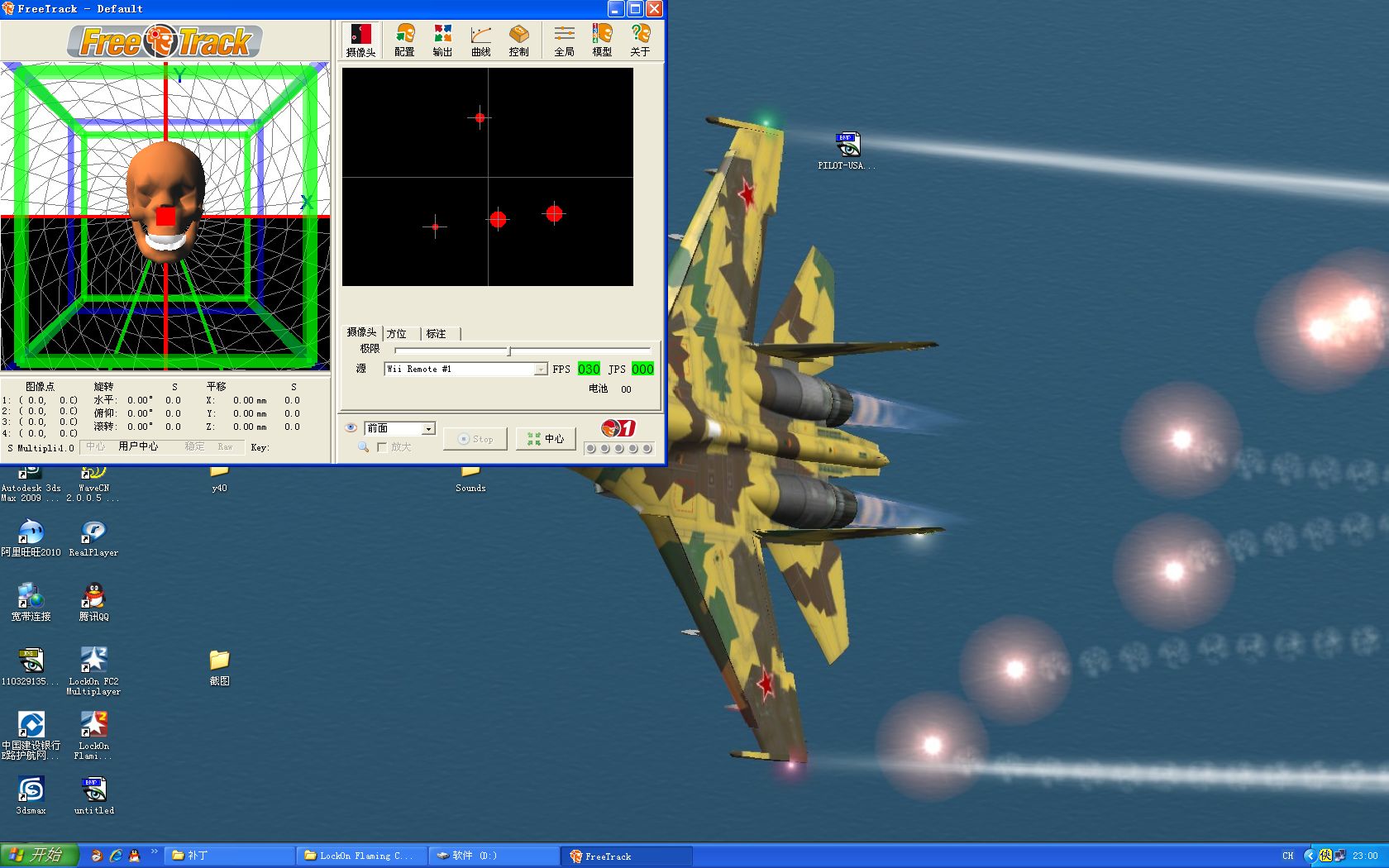
Task: Open LockOn Flaming C... taskbar window
Action: (362, 856)
